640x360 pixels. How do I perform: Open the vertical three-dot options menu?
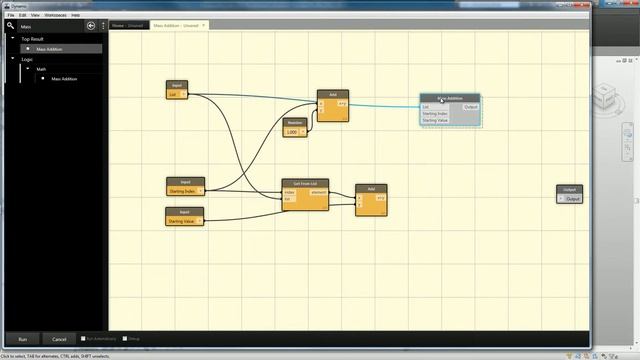(103, 26)
